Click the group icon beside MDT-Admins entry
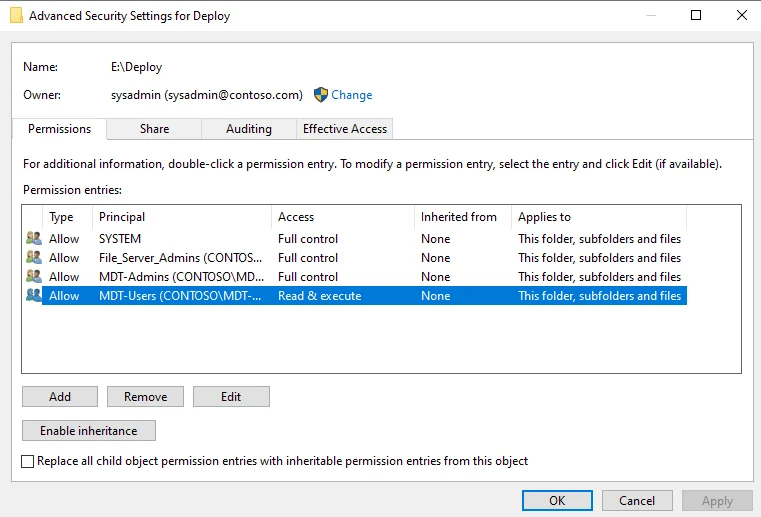Image resolution: width=761 pixels, height=517 pixels. click(x=34, y=277)
